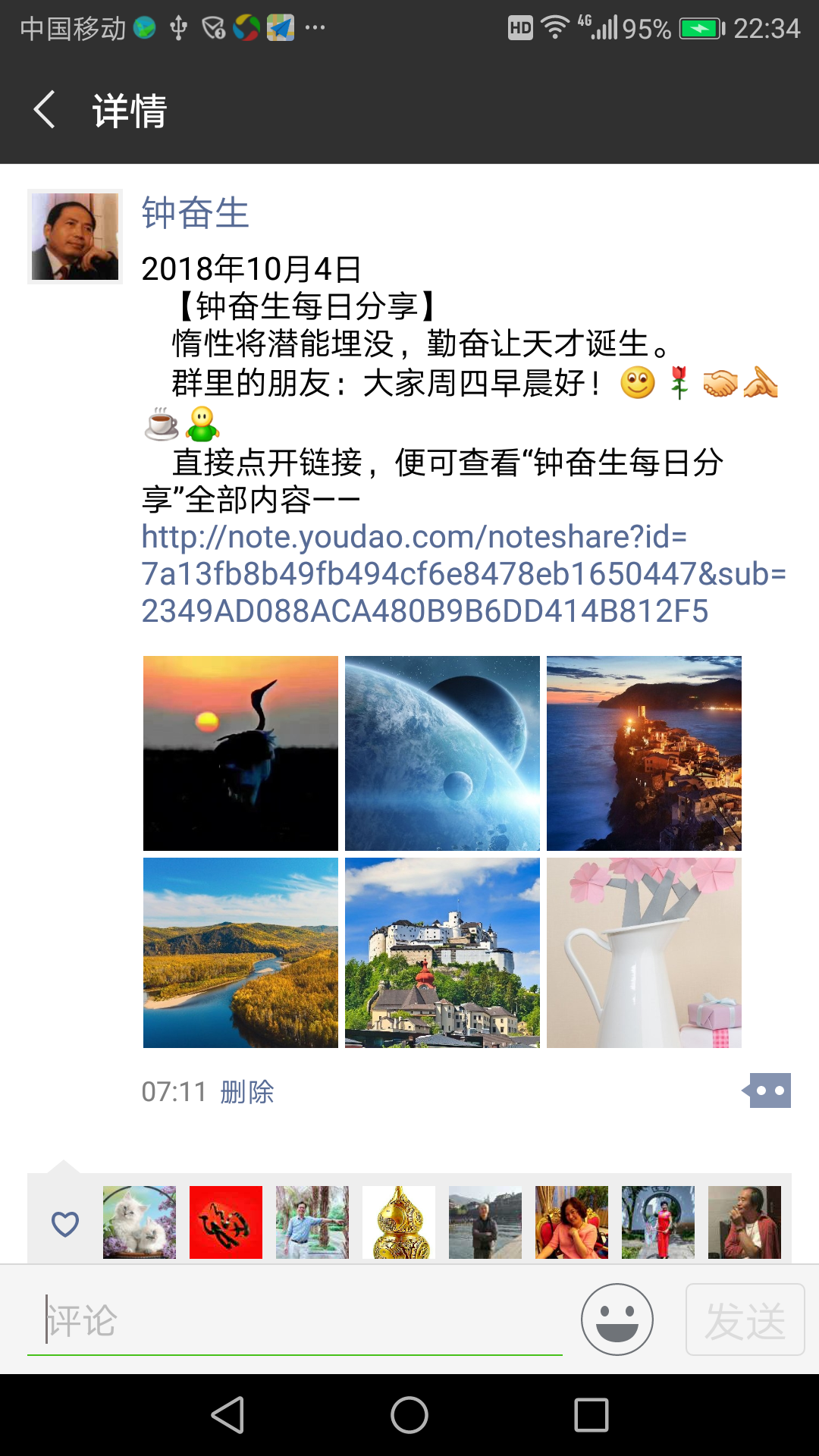Viewport: 819px width, 1456px height.
Task: Tap the heart likes icon
Action: tap(65, 1223)
